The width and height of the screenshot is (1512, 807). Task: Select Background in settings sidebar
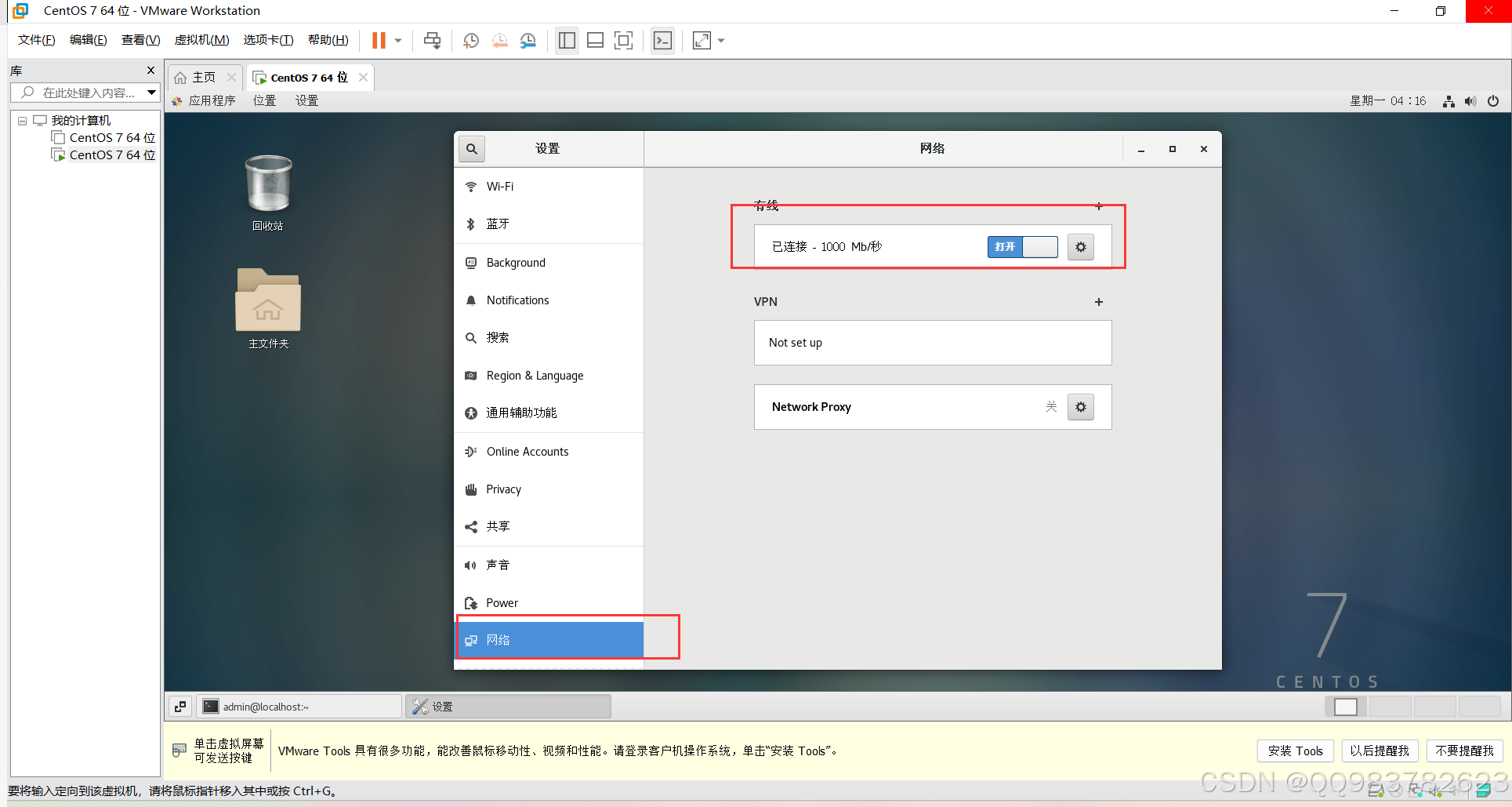(549, 263)
